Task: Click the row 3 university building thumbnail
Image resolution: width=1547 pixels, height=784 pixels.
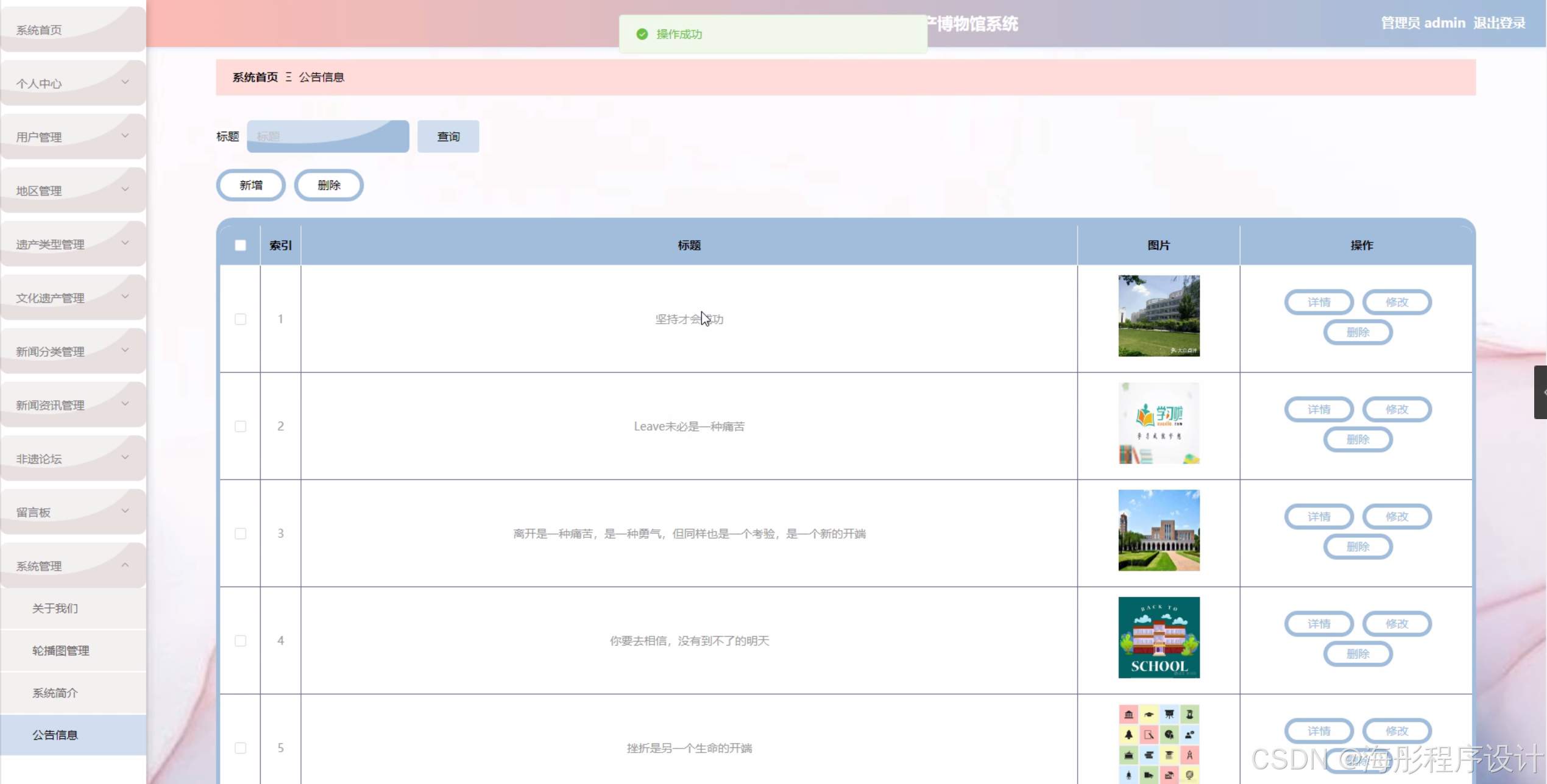Action: tap(1158, 530)
